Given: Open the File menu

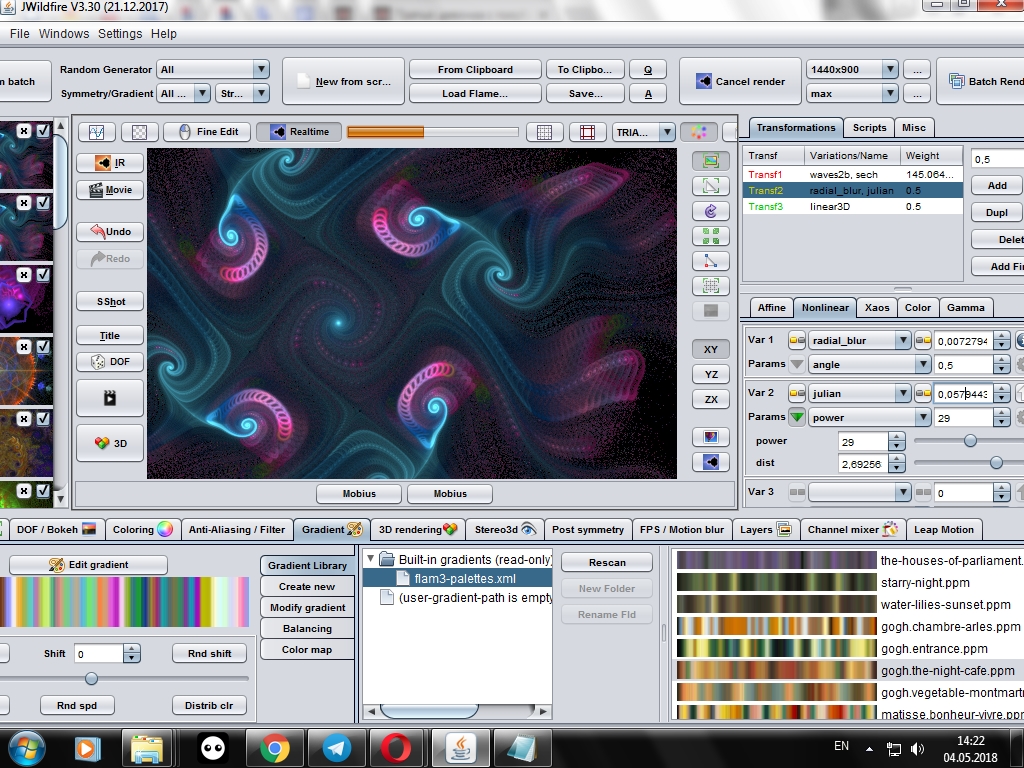Looking at the screenshot, I should [19, 33].
